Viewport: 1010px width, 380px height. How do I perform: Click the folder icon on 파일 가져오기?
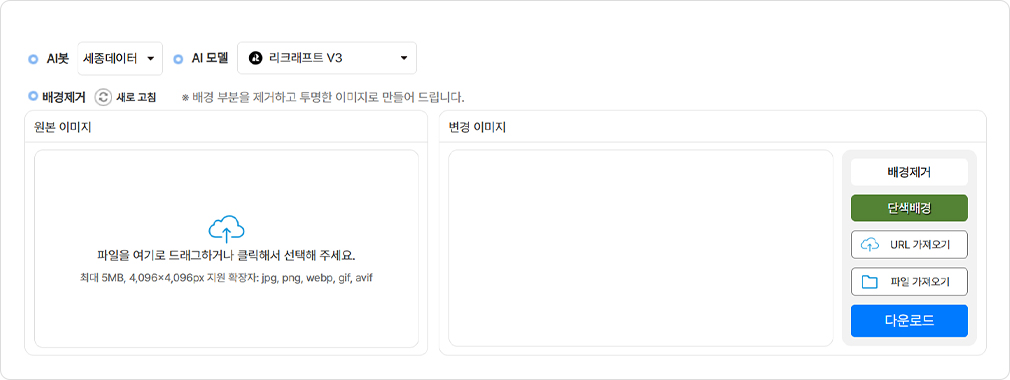tap(870, 281)
